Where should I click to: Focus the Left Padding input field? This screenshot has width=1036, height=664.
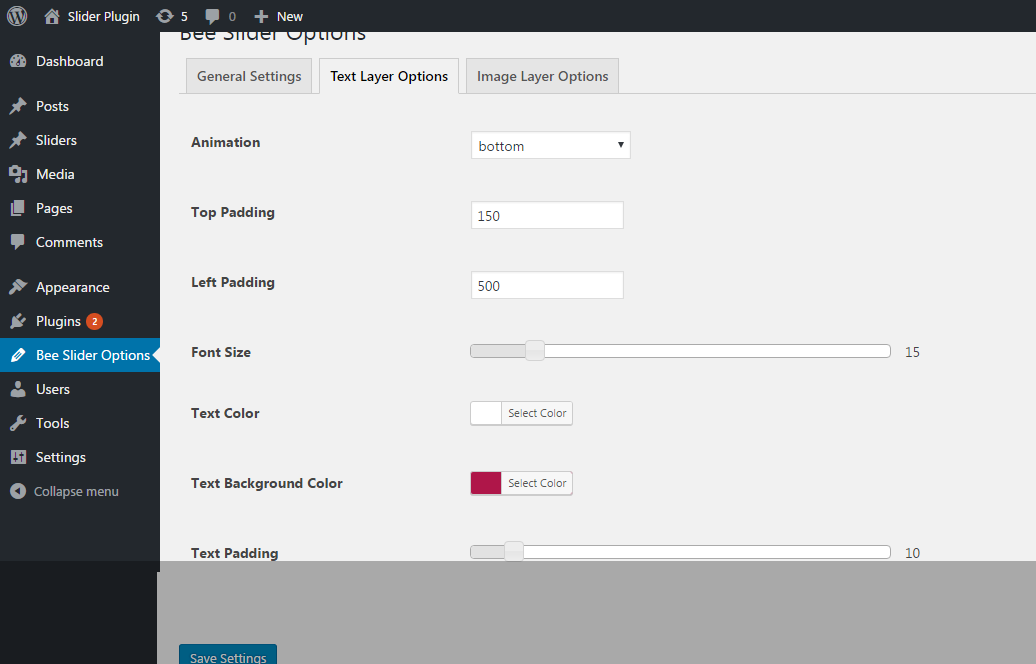tap(547, 286)
